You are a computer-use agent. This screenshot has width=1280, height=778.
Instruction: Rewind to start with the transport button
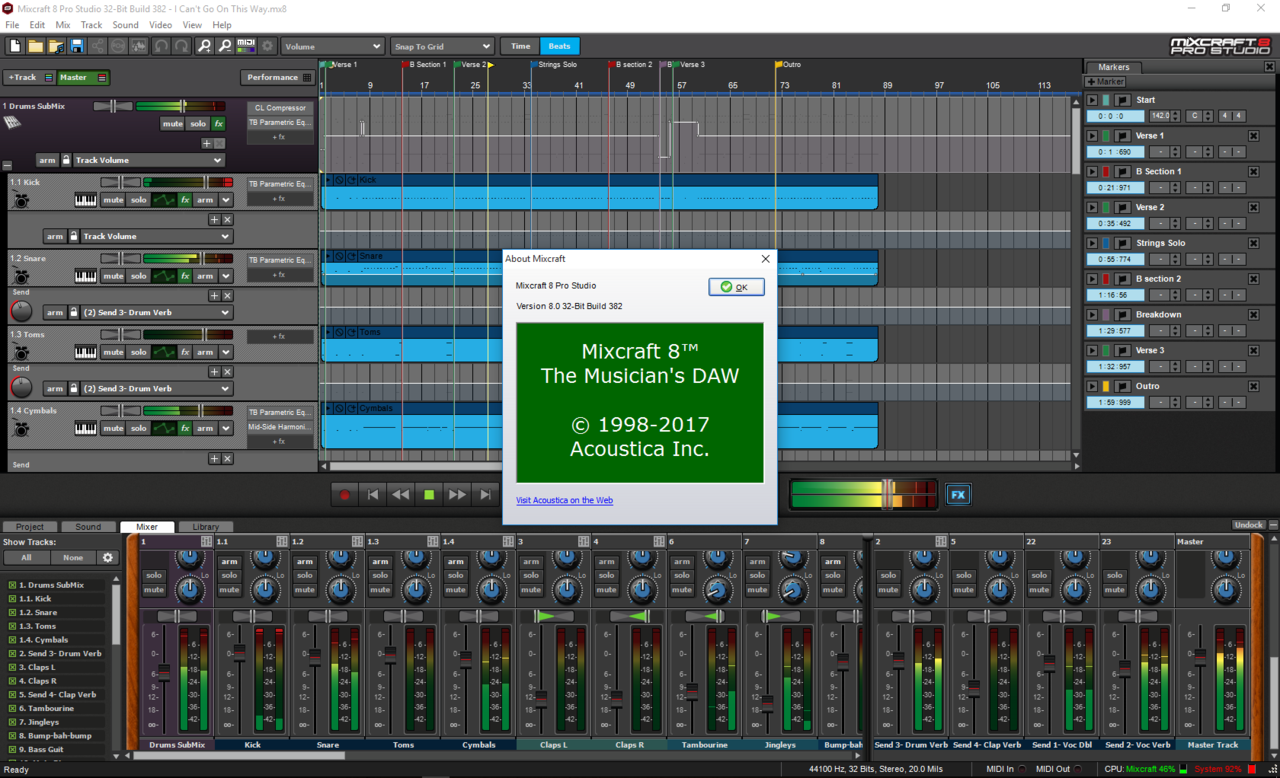[373, 494]
